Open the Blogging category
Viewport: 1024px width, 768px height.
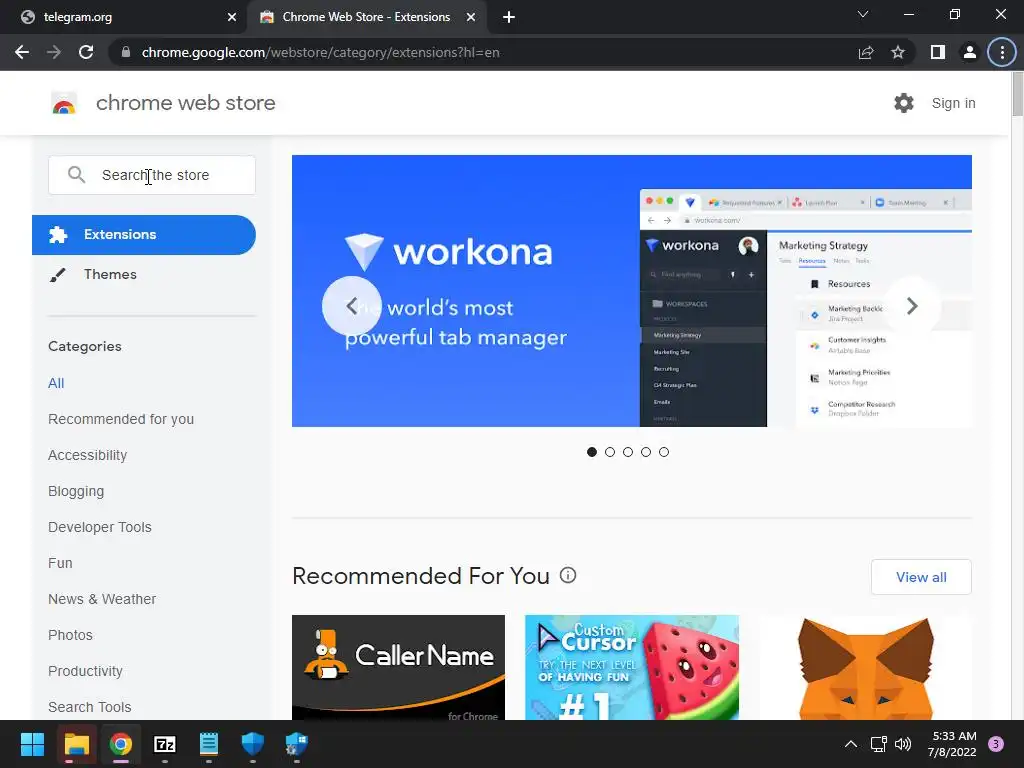[x=76, y=491]
